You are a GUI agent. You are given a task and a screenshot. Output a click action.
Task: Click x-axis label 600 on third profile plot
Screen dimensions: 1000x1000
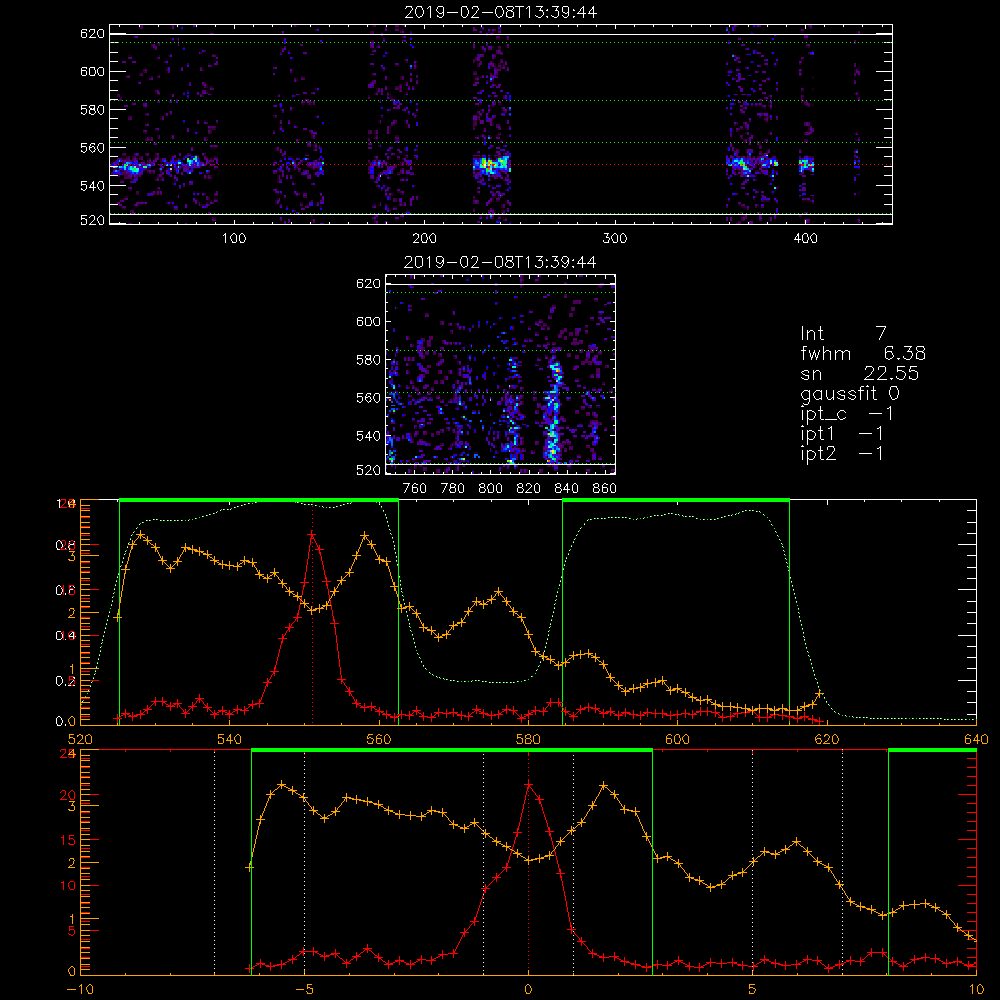(677, 739)
